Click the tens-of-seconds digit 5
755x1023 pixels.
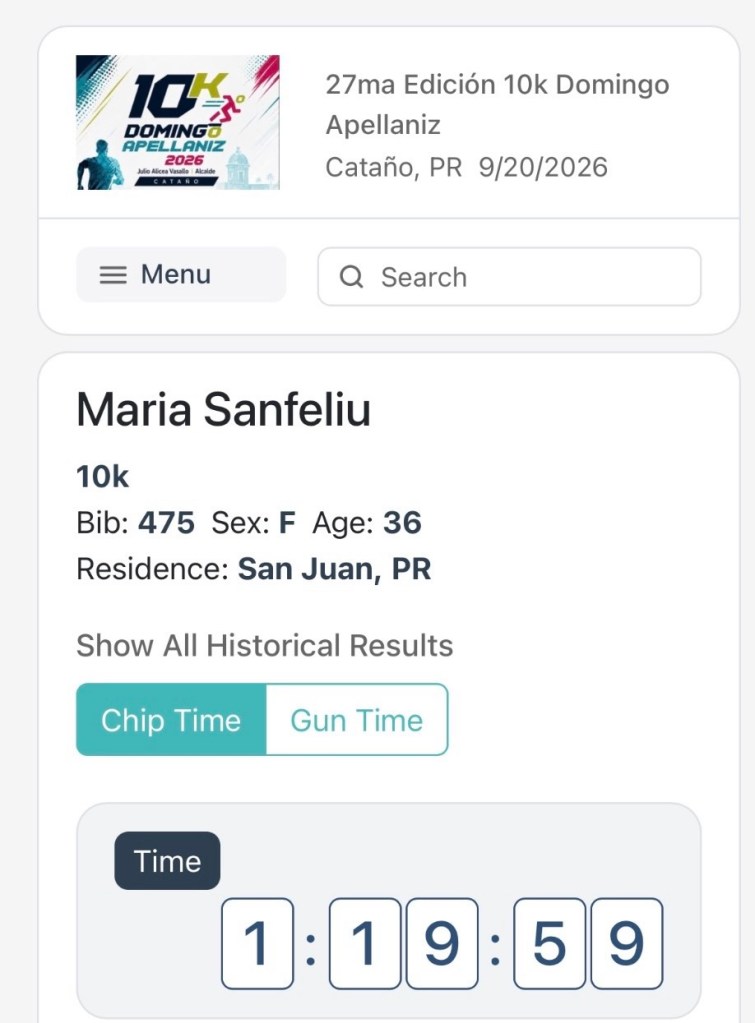(x=549, y=943)
